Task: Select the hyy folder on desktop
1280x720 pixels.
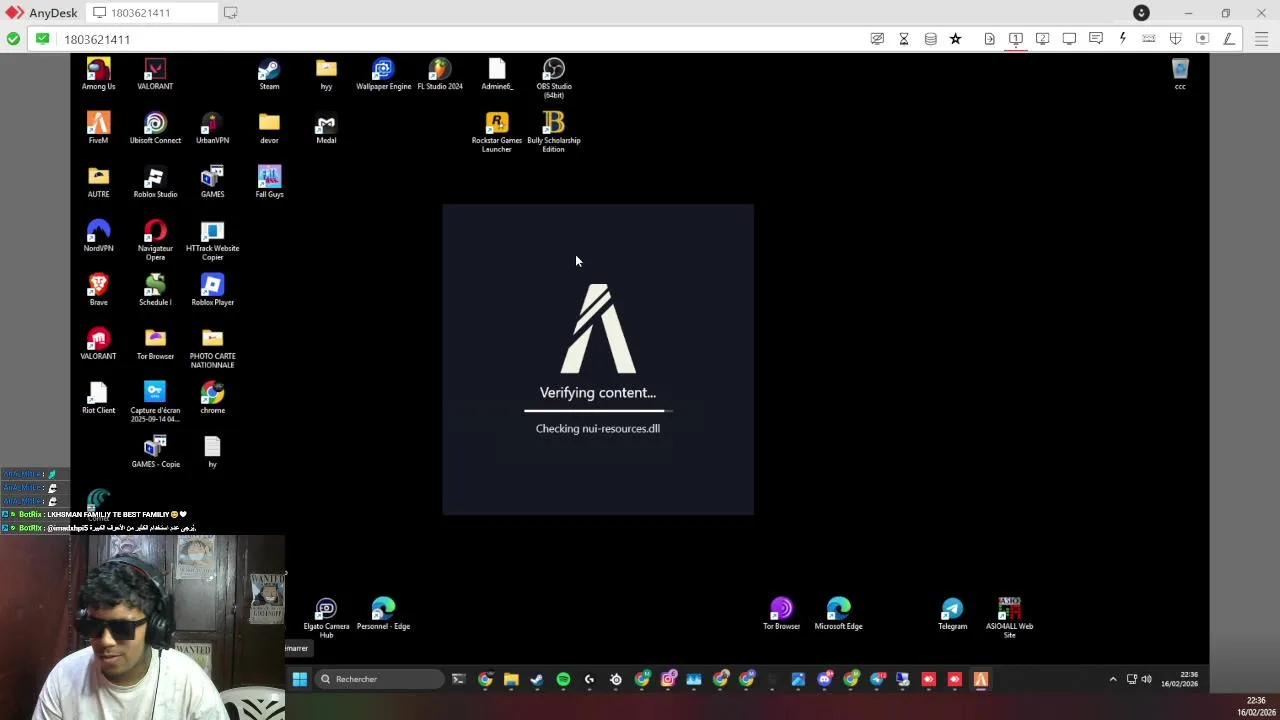Action: pyautogui.click(x=326, y=75)
